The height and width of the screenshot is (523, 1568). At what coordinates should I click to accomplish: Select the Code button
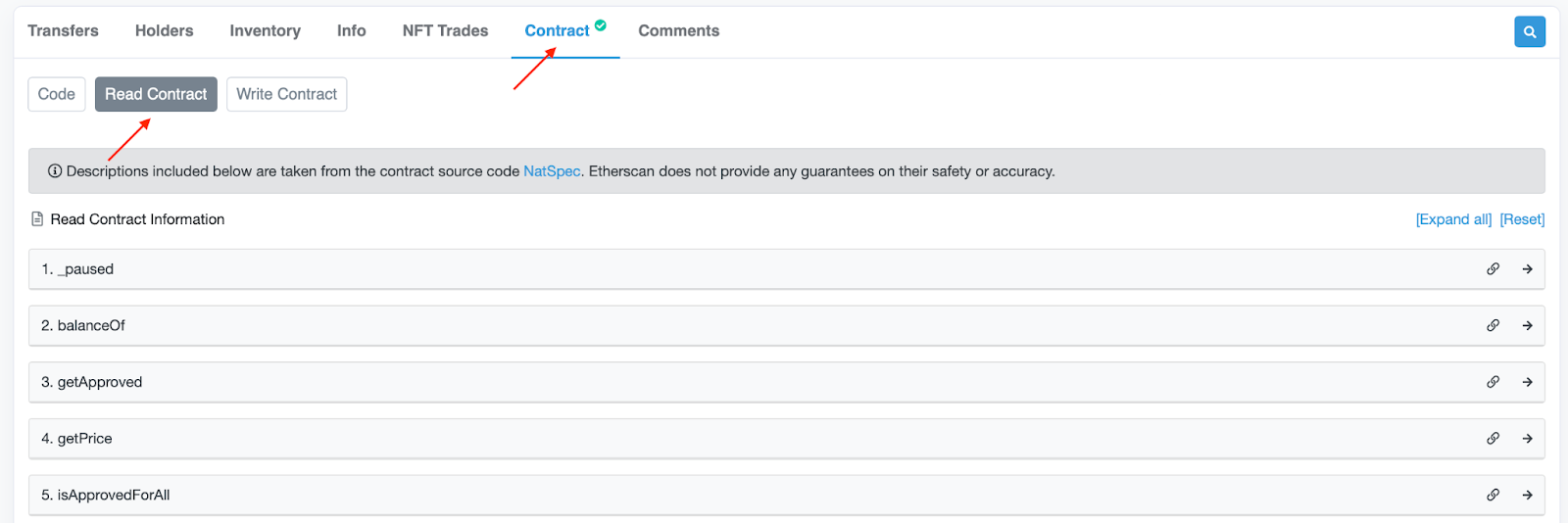[56, 94]
